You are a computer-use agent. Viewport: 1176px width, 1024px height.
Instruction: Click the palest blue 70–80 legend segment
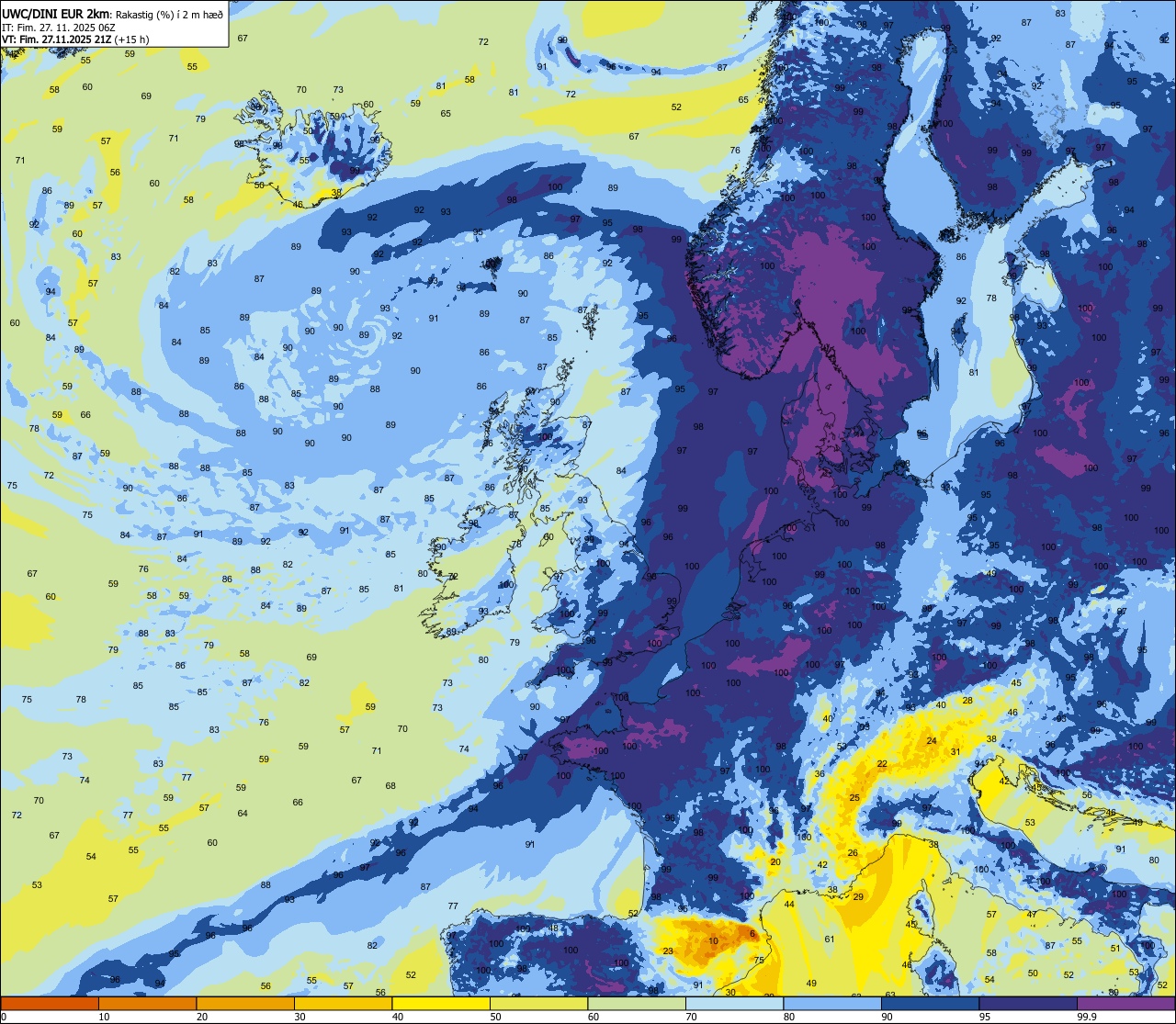tap(735, 1003)
